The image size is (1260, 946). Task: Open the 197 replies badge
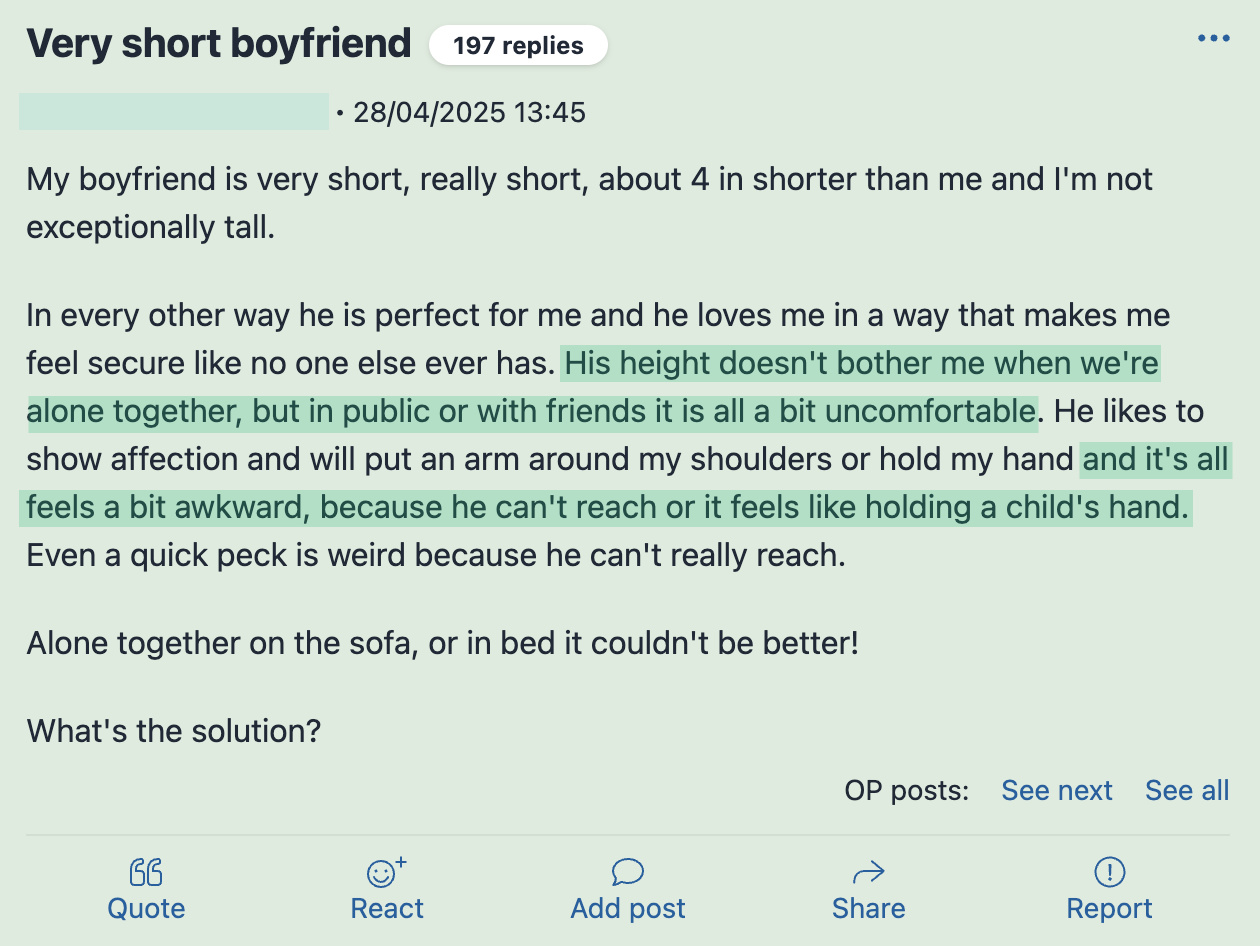tap(518, 46)
